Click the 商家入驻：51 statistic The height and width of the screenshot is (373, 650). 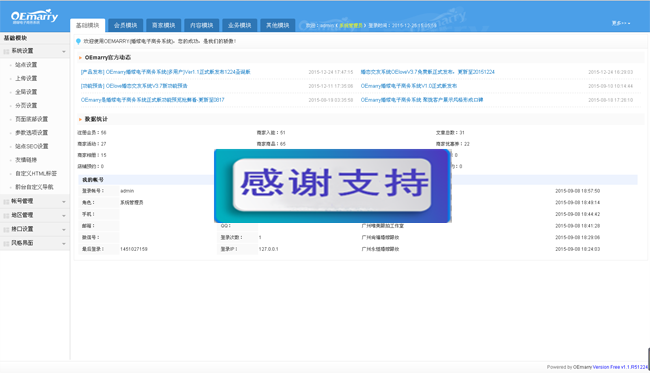[271, 133]
